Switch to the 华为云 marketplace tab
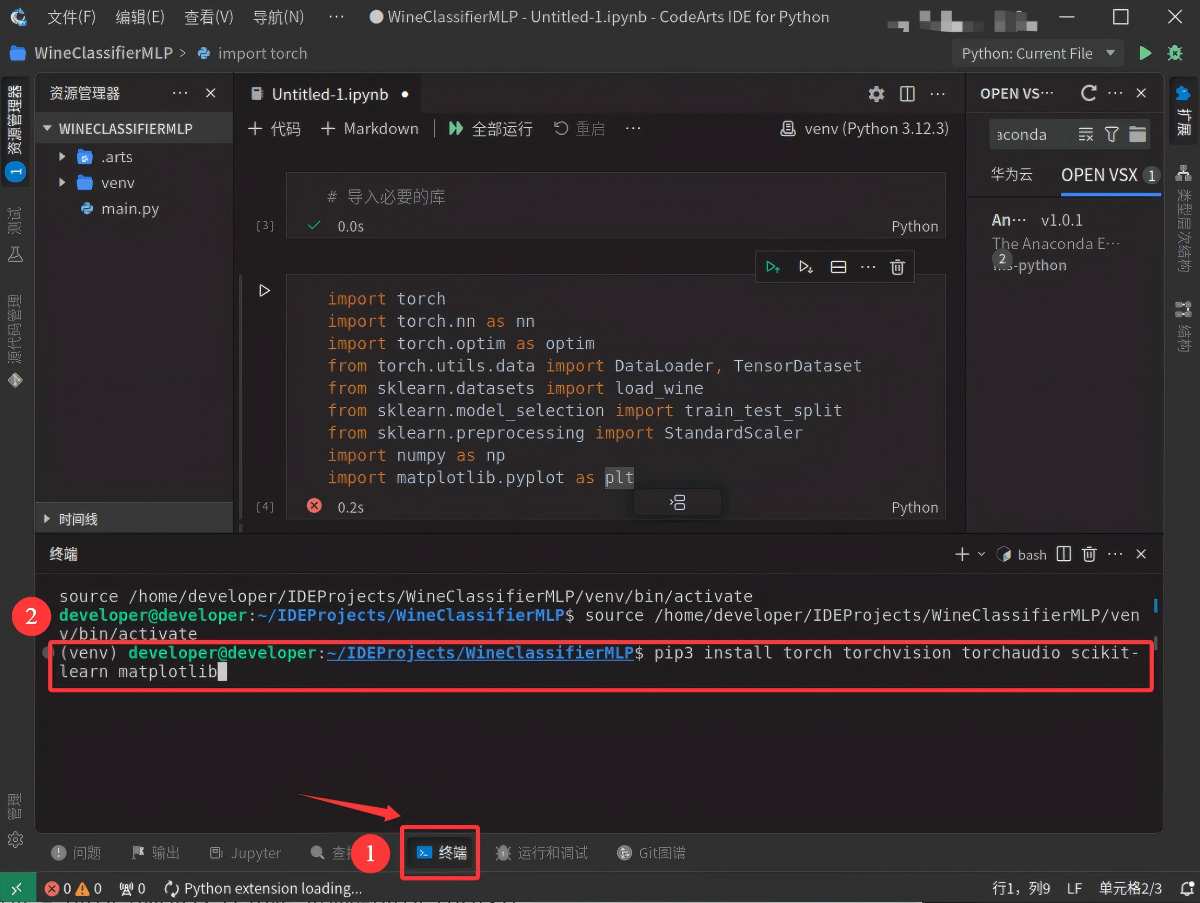This screenshot has width=1200, height=903. (1011, 174)
